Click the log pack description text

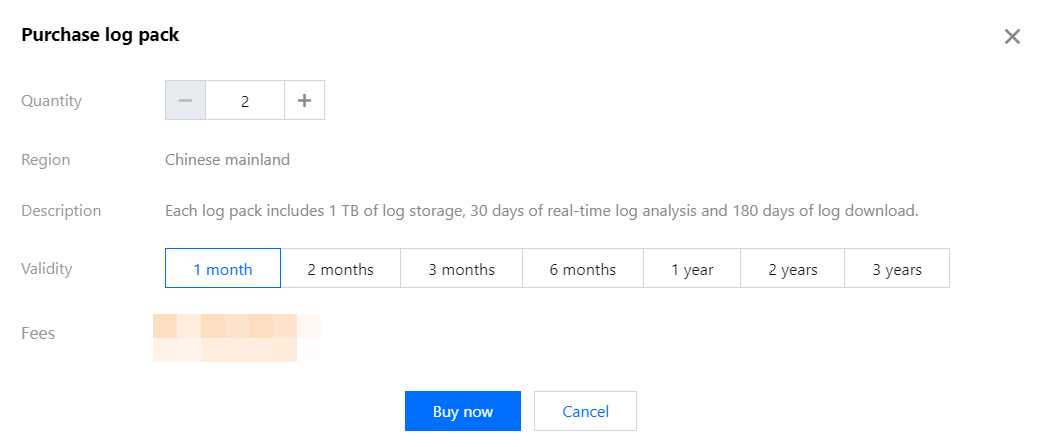point(541,211)
